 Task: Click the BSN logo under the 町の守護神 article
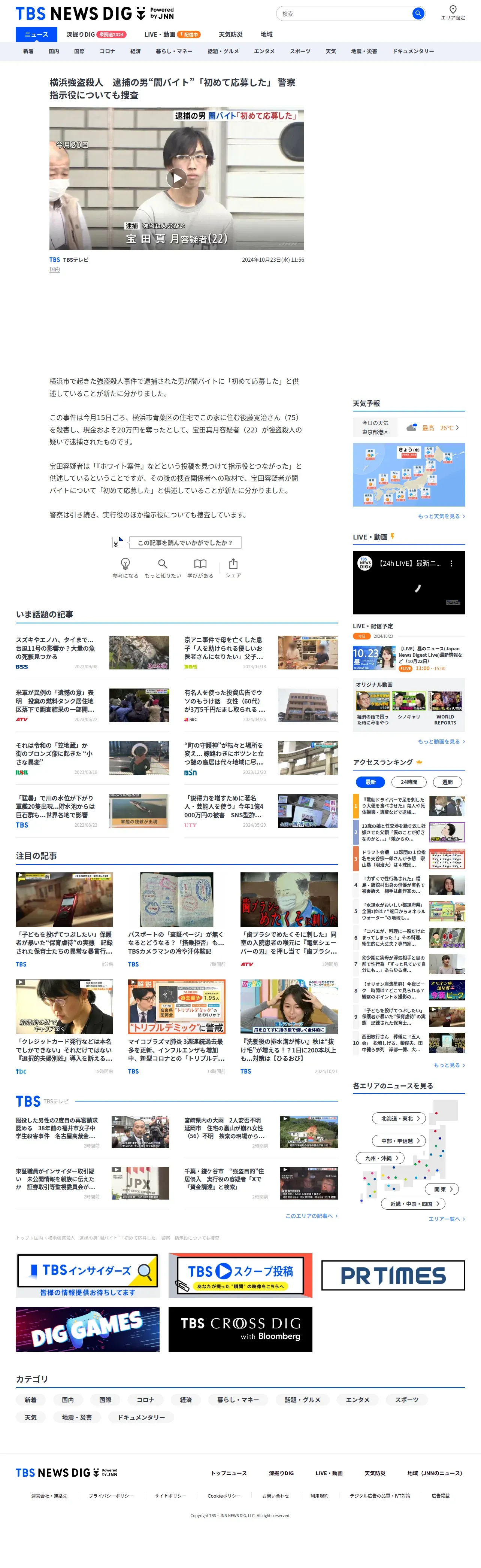[x=191, y=772]
